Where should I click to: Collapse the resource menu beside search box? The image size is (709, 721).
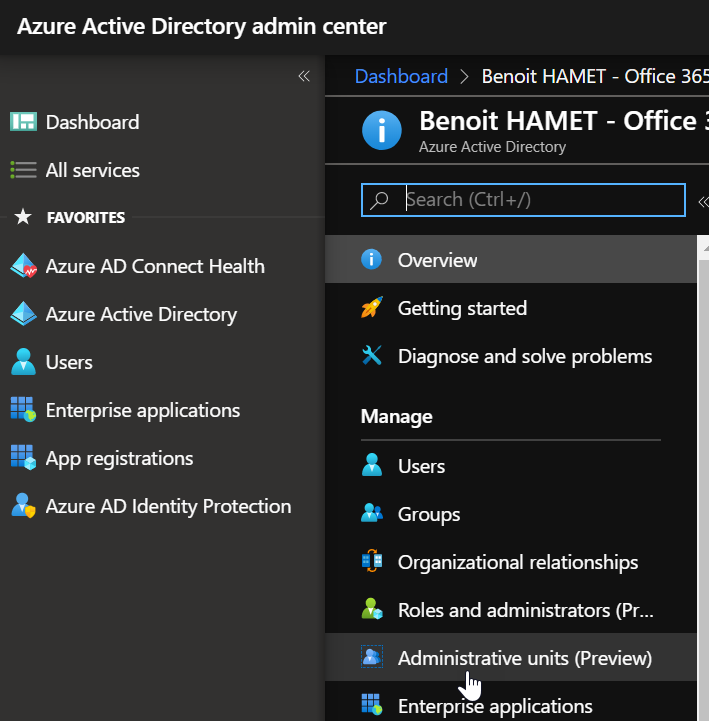click(702, 200)
